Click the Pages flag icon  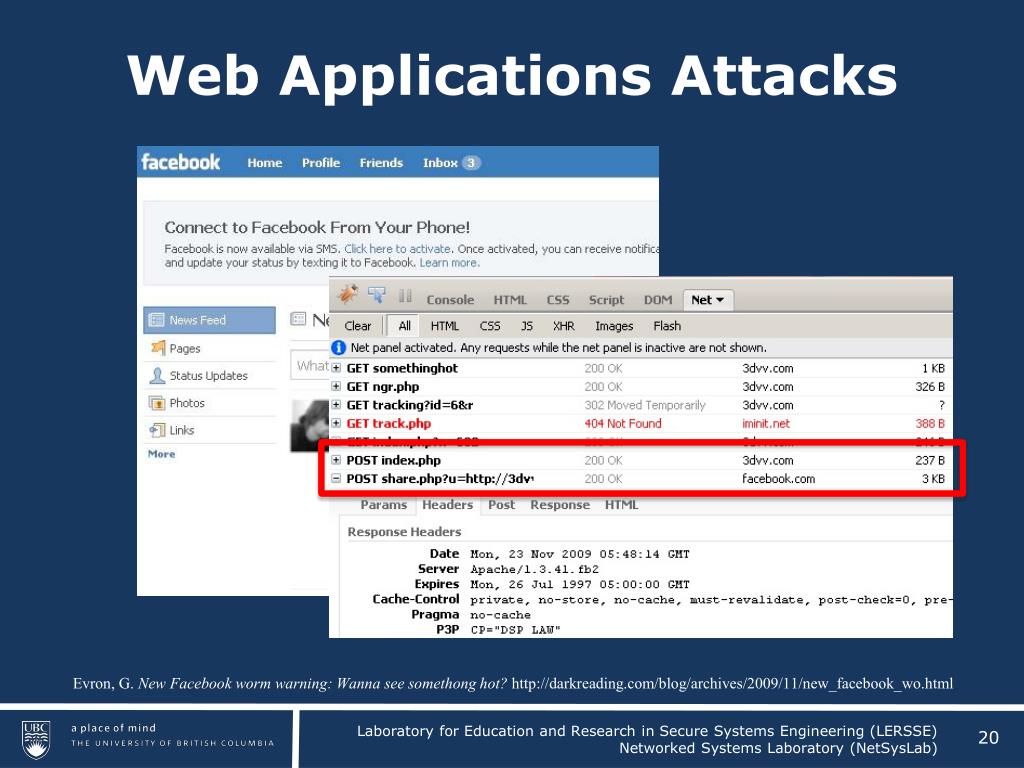click(157, 347)
